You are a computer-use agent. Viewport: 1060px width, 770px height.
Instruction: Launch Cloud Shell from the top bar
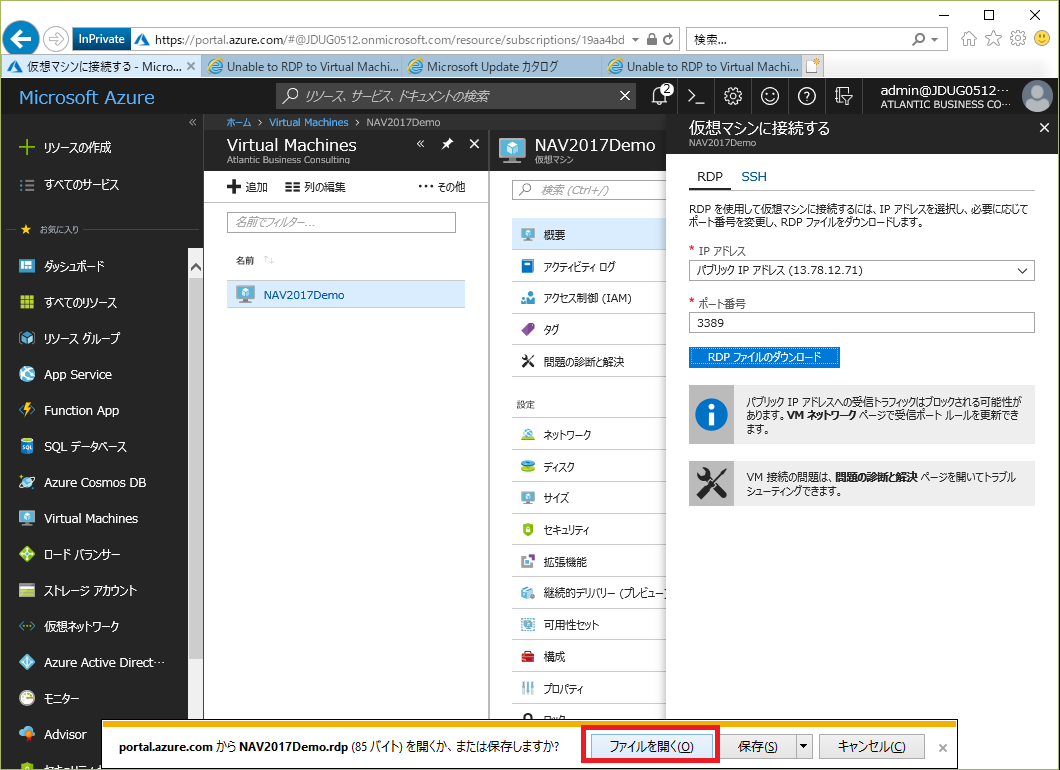(696, 97)
